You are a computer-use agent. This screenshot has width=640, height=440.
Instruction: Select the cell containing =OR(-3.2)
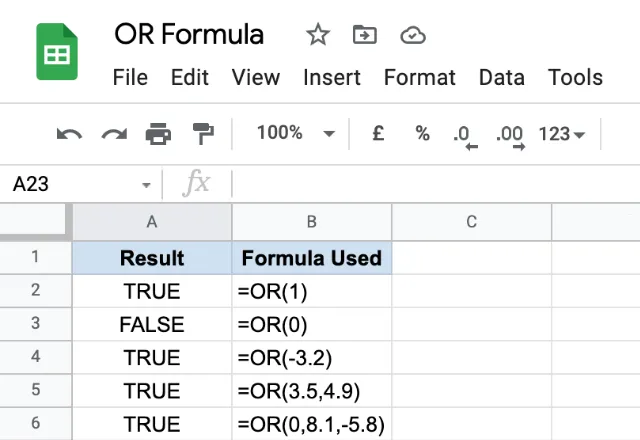coord(311,358)
